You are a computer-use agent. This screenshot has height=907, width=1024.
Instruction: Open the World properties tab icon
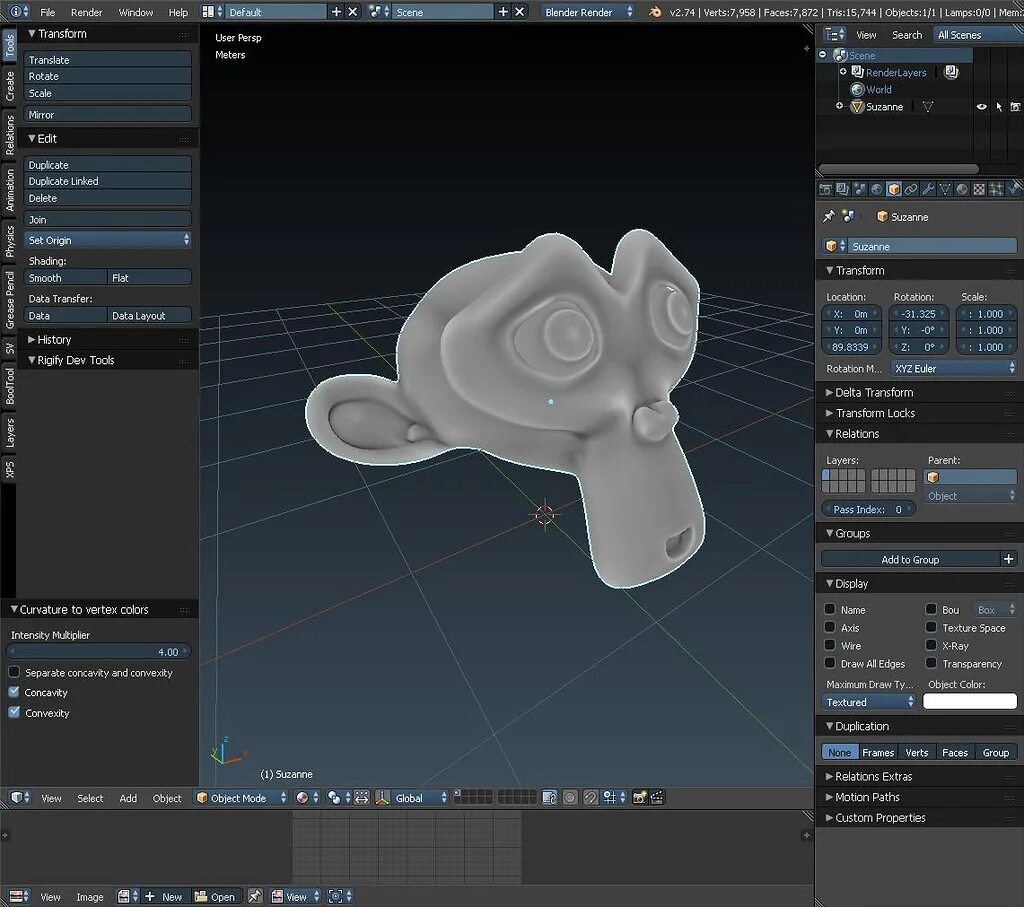click(876, 189)
